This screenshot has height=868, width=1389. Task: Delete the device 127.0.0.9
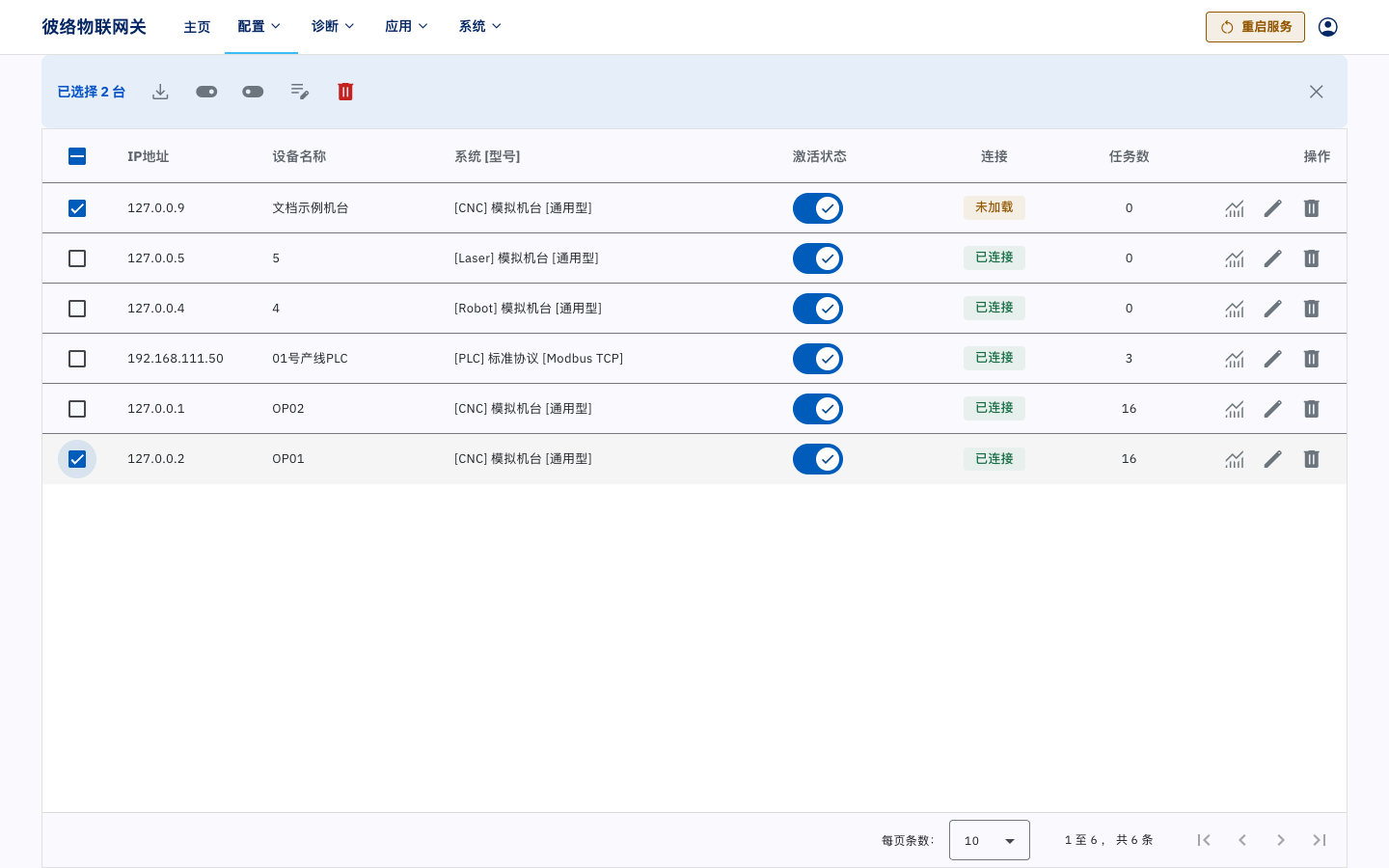point(1311,208)
